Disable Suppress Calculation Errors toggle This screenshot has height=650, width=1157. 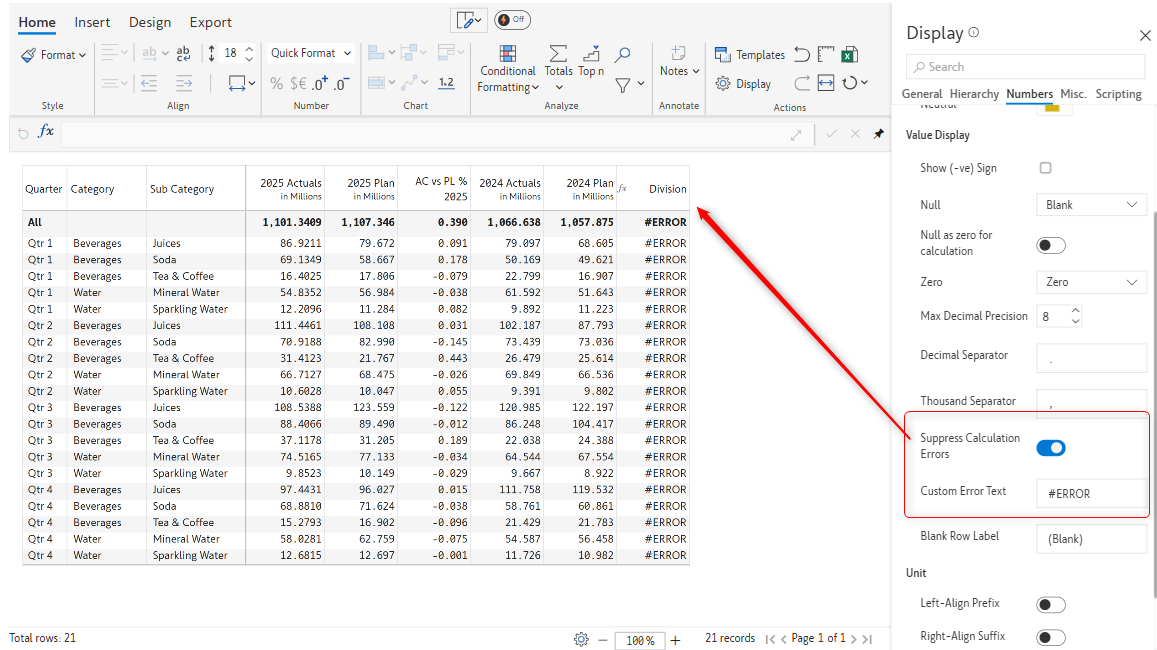1050,448
